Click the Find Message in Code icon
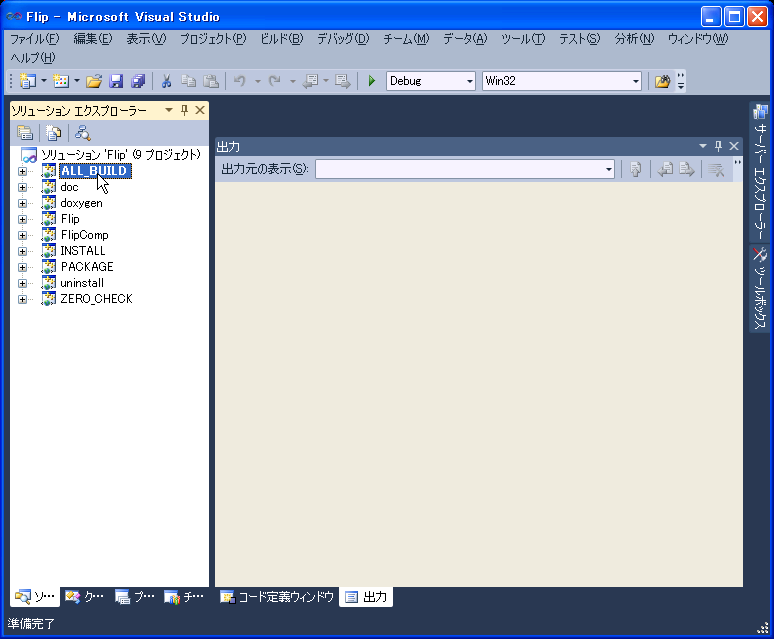Screen dimensions: 774x639 tap(636, 170)
